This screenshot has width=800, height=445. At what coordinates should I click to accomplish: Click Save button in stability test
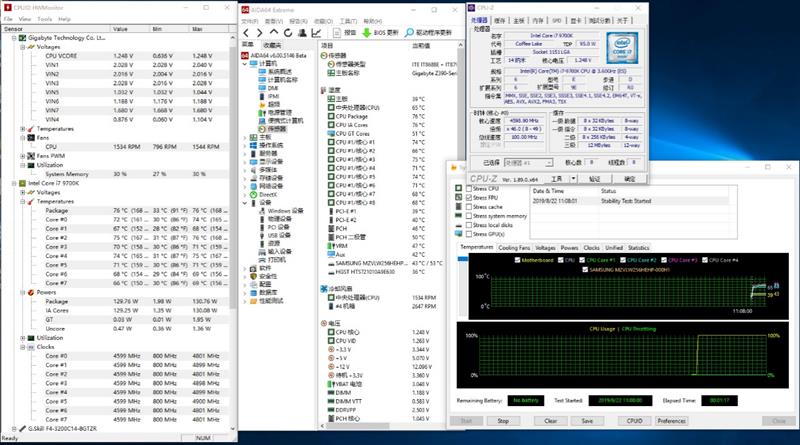587,421
